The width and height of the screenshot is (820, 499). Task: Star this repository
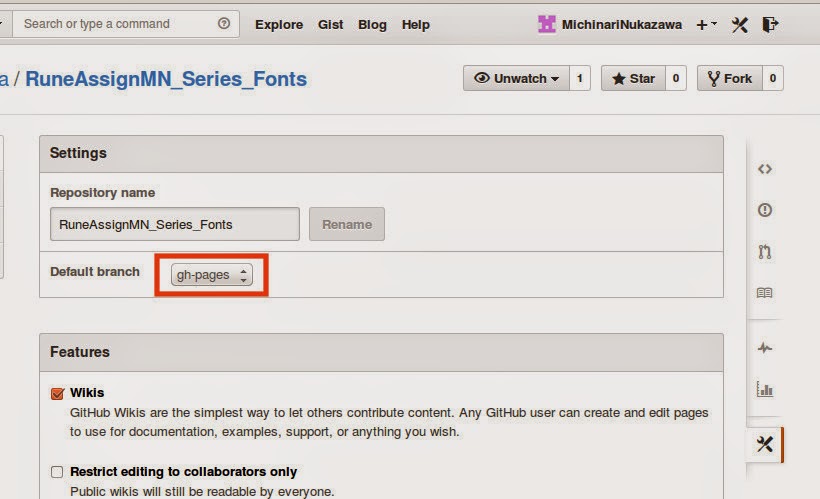(633, 78)
